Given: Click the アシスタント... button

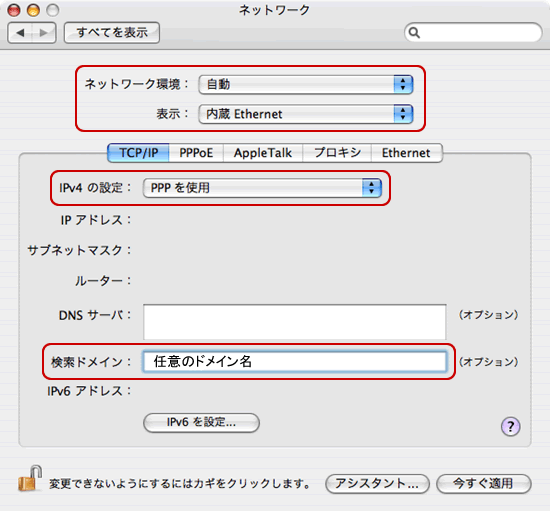Looking at the screenshot, I should click(x=377, y=484).
